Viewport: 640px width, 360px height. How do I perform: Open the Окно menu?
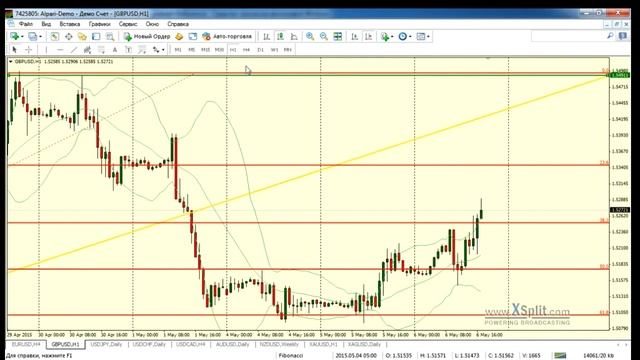pyautogui.click(x=152, y=24)
